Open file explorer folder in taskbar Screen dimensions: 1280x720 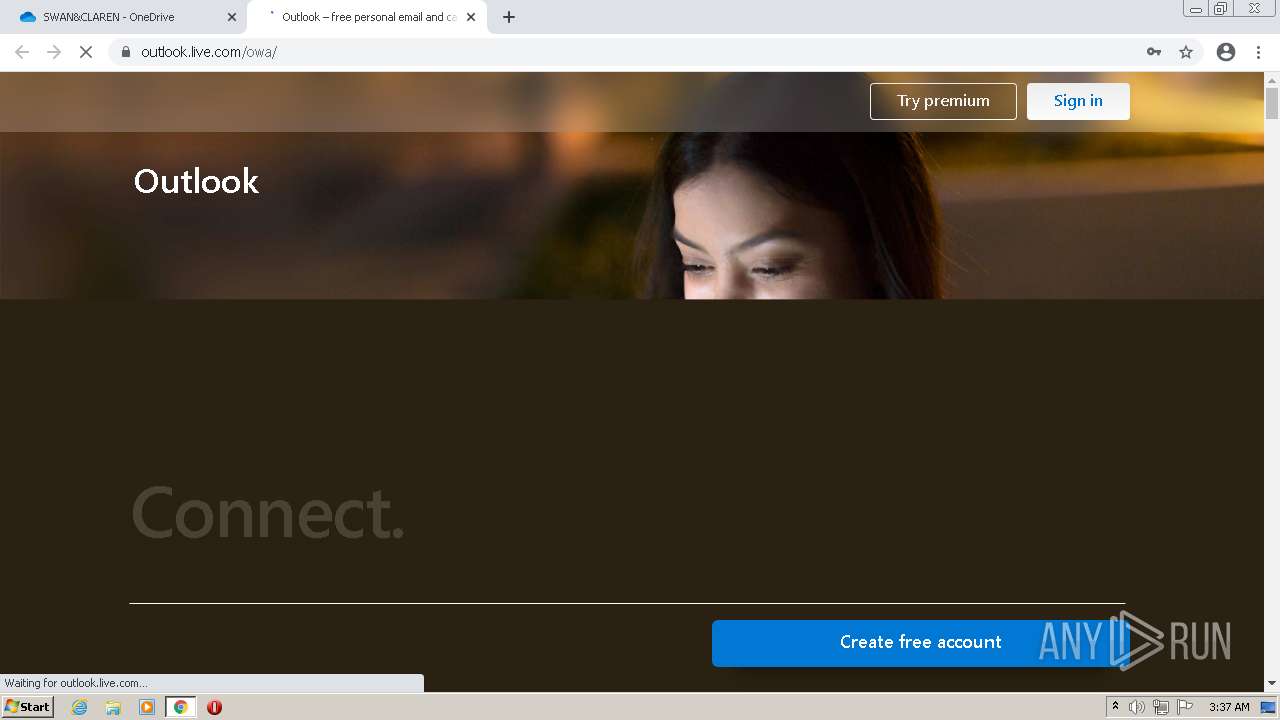(x=113, y=707)
